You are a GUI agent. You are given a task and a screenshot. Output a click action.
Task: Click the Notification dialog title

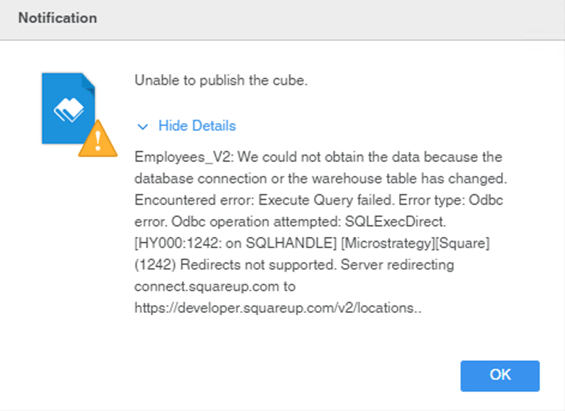[58, 18]
